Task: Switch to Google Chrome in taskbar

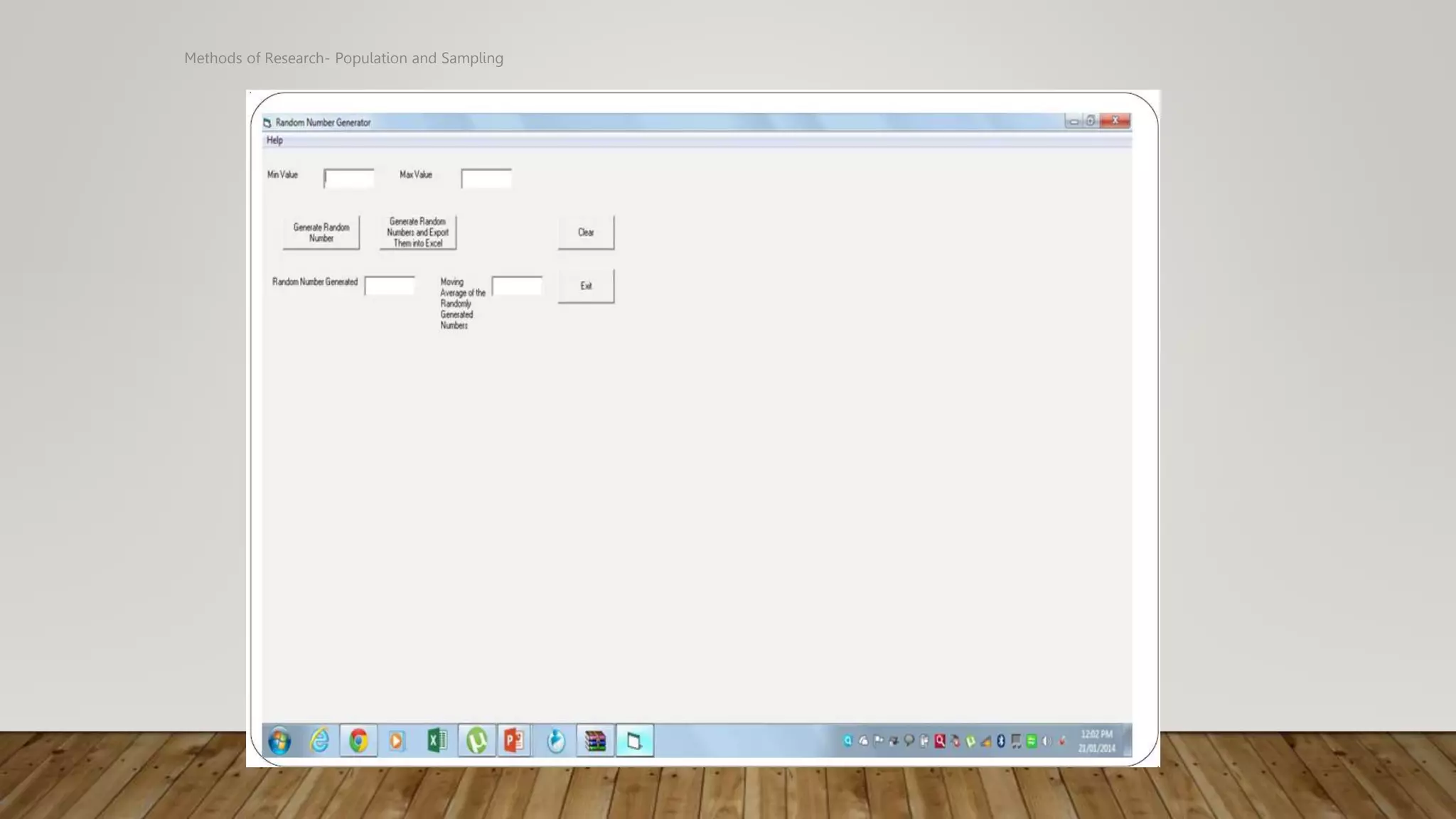Action: pos(358,741)
